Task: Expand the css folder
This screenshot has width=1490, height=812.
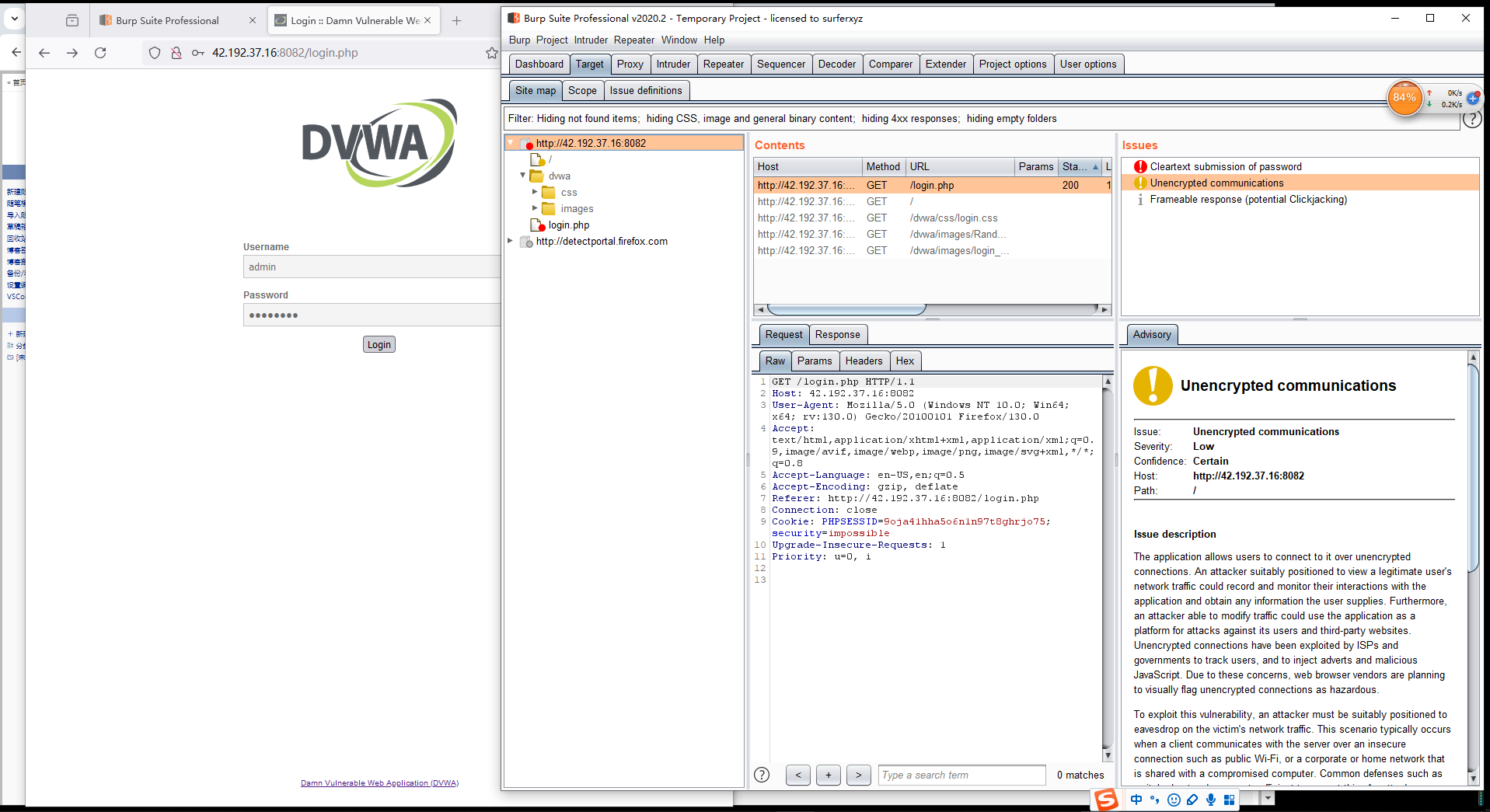Action: point(535,192)
